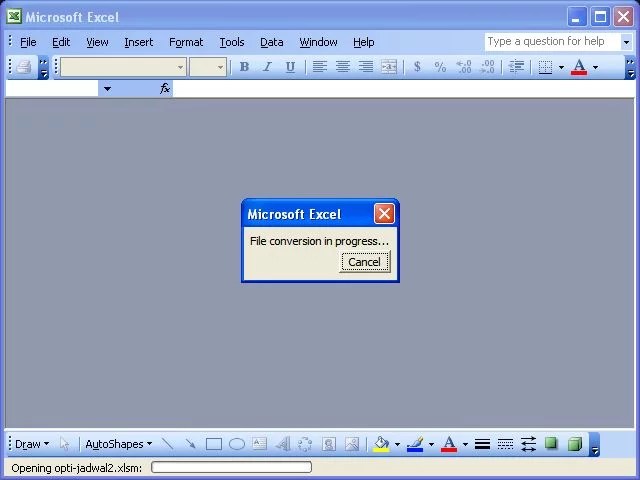Apply font color from Formatting toolbar
The image size is (640, 480).
579,67
